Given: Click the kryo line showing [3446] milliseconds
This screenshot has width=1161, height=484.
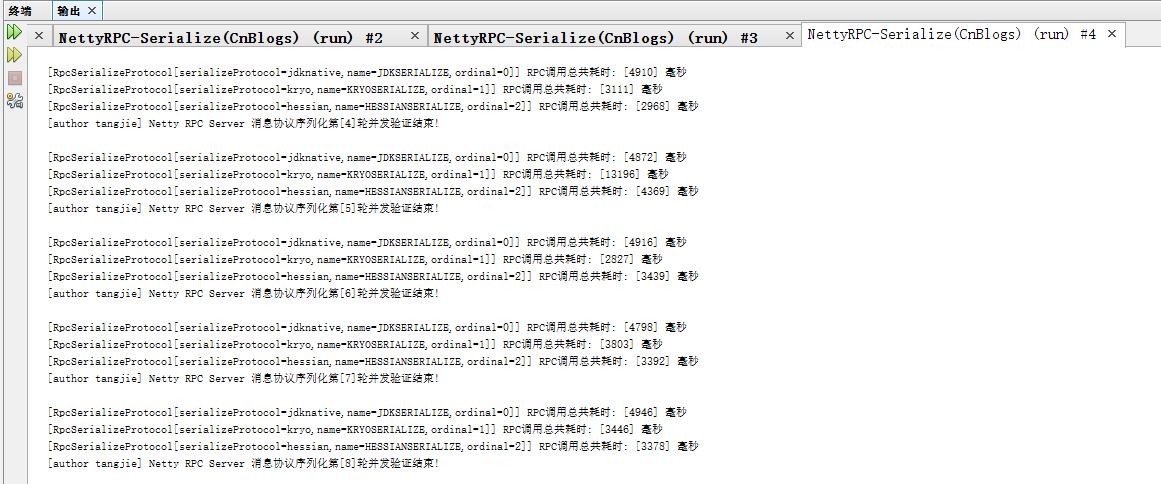Looking at the screenshot, I should pos(355,430).
